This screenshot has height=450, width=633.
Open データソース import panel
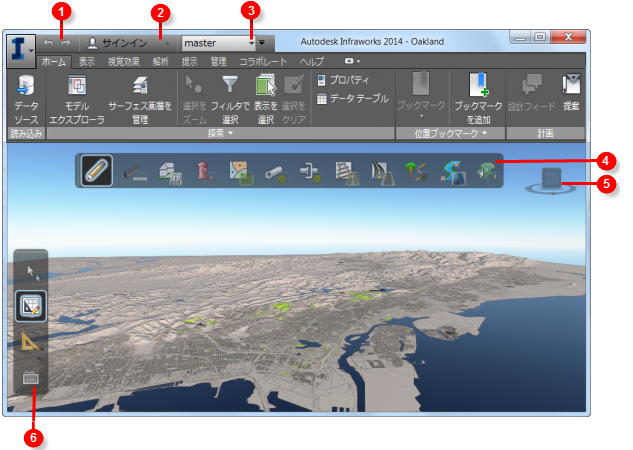(26, 99)
